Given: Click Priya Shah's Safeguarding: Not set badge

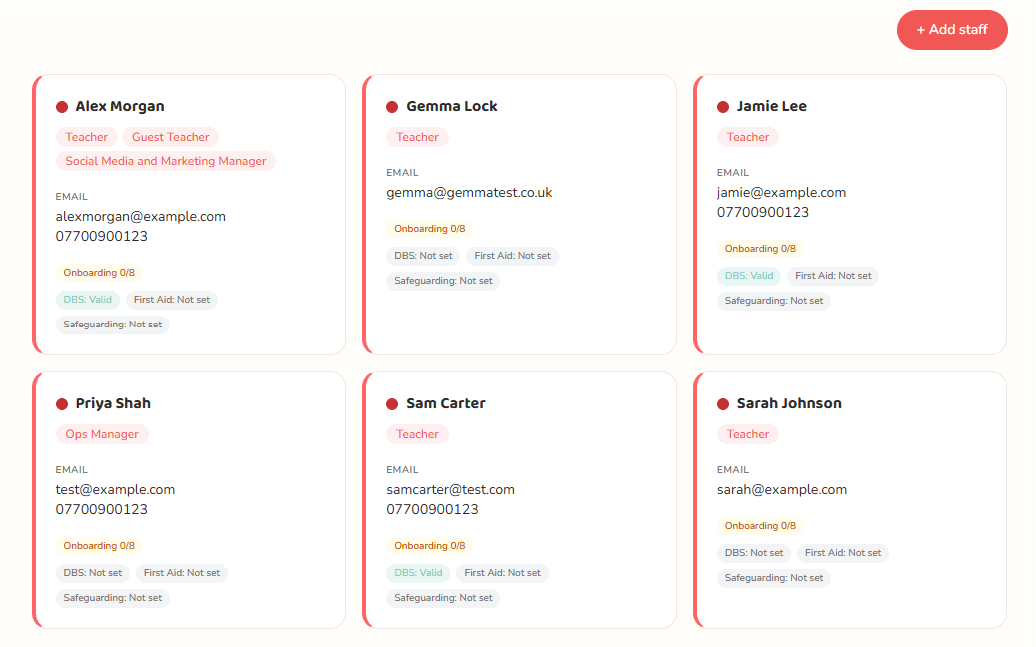Looking at the screenshot, I should [x=113, y=598].
